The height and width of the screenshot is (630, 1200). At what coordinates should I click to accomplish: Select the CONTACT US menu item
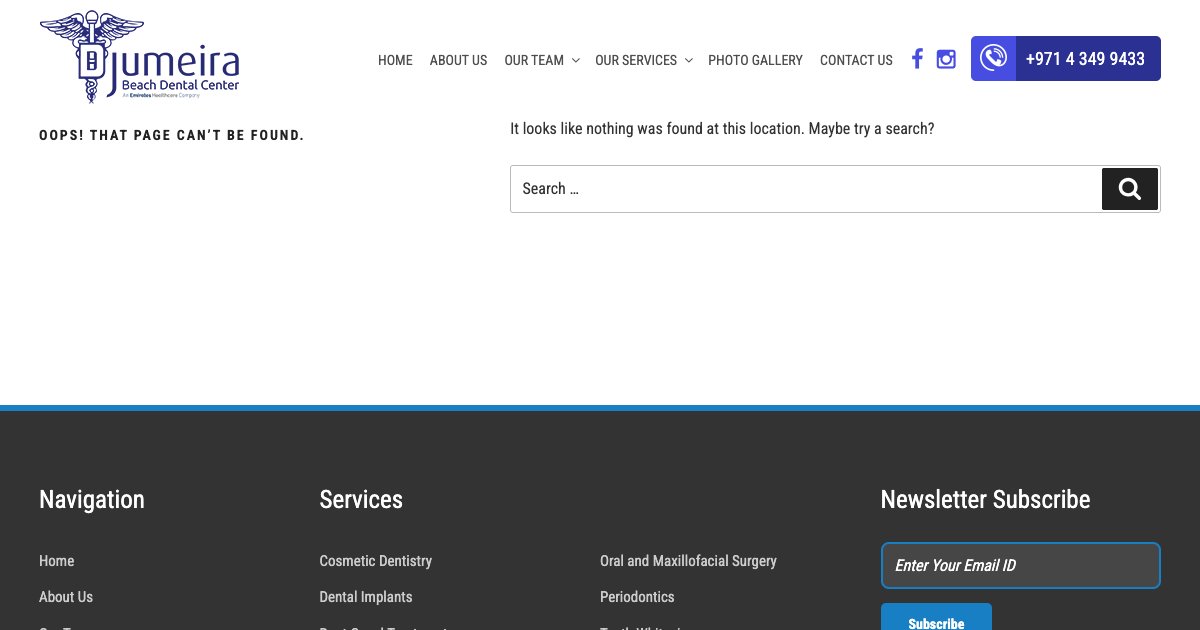click(856, 60)
